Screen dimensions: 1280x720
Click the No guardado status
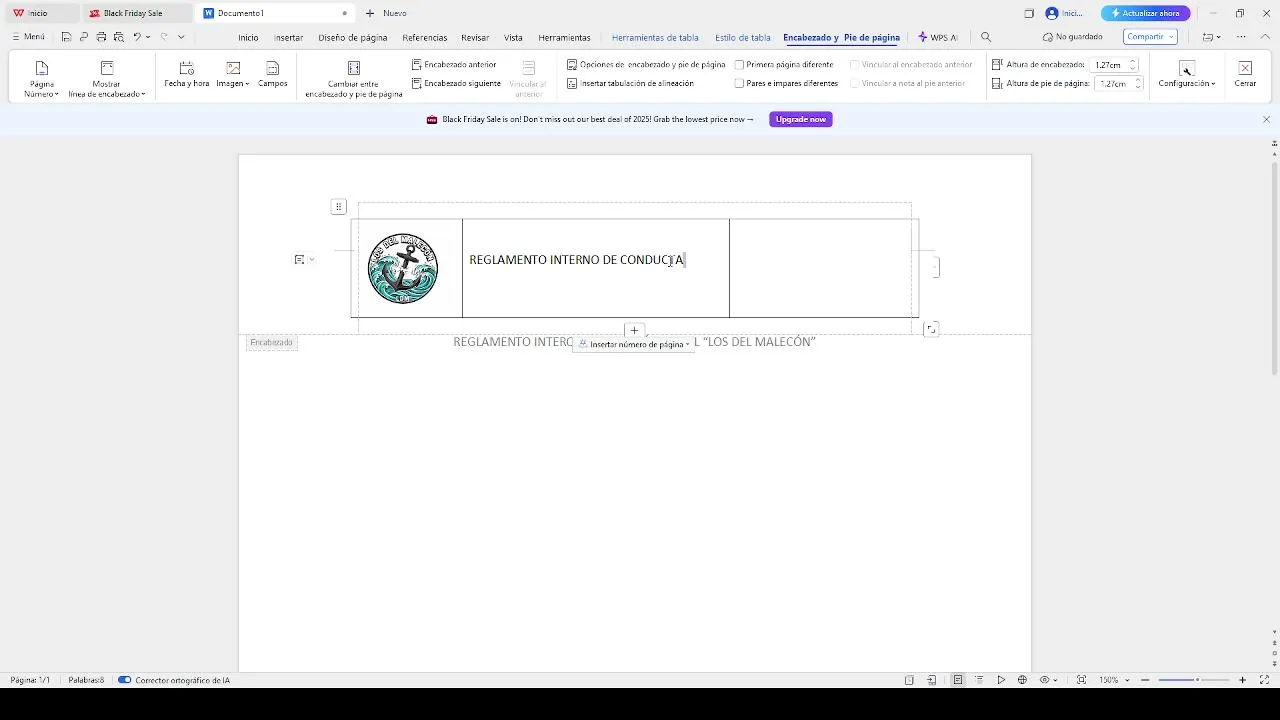click(1073, 37)
